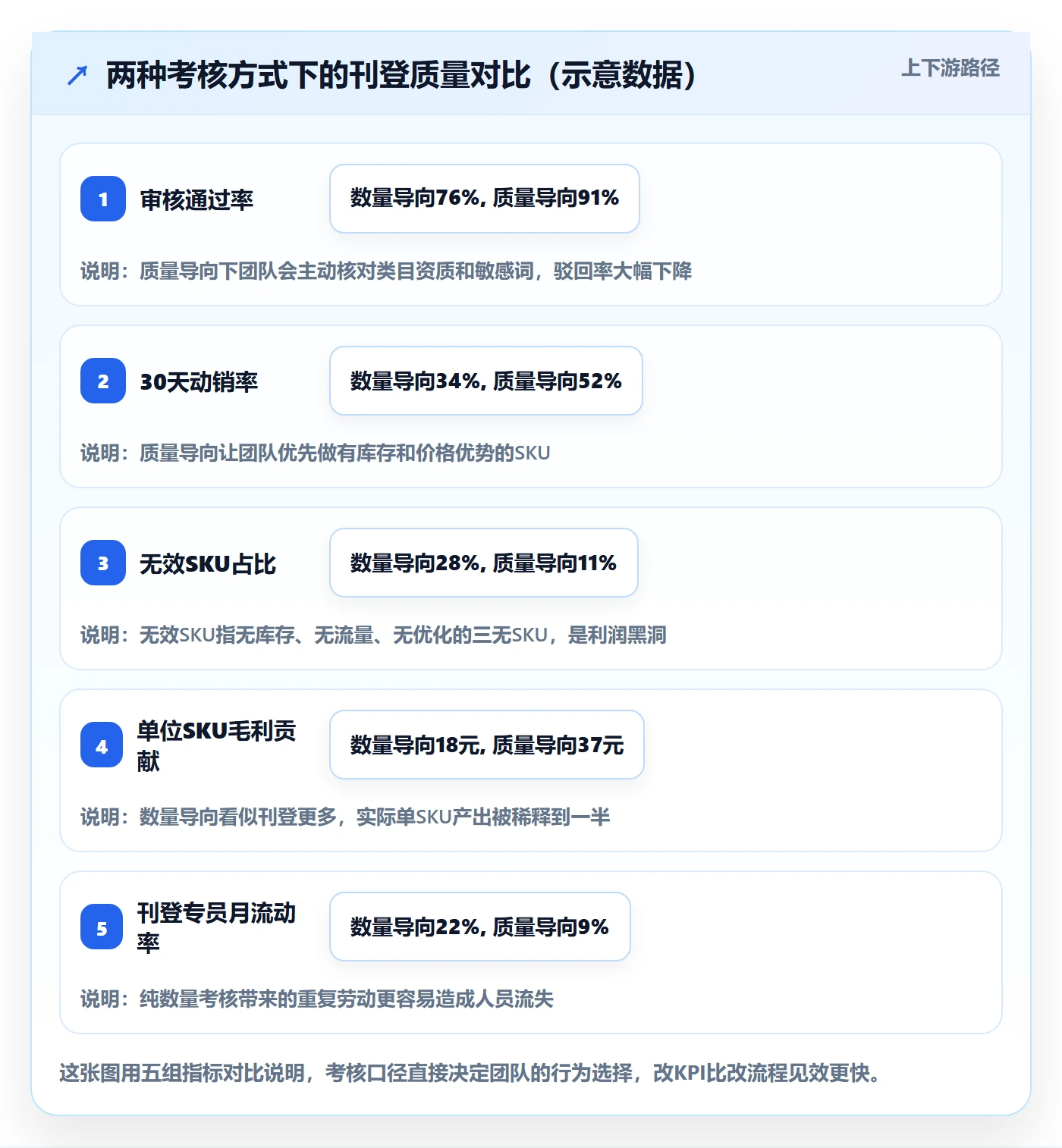The image size is (1062, 1148).
Task: Click the 无效SKU占比 label
Action: point(208,563)
